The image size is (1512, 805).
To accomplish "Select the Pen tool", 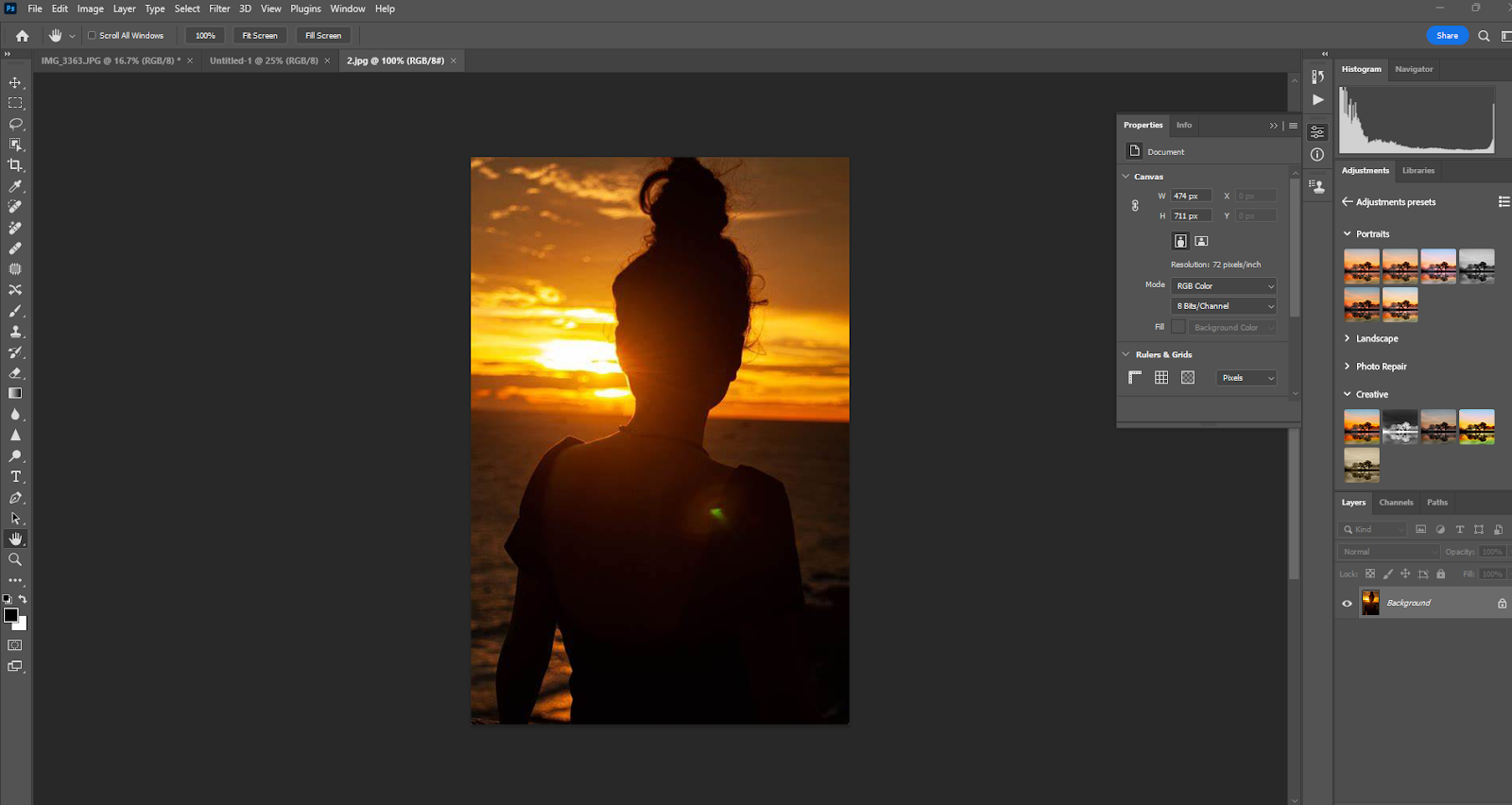I will [x=15, y=498].
